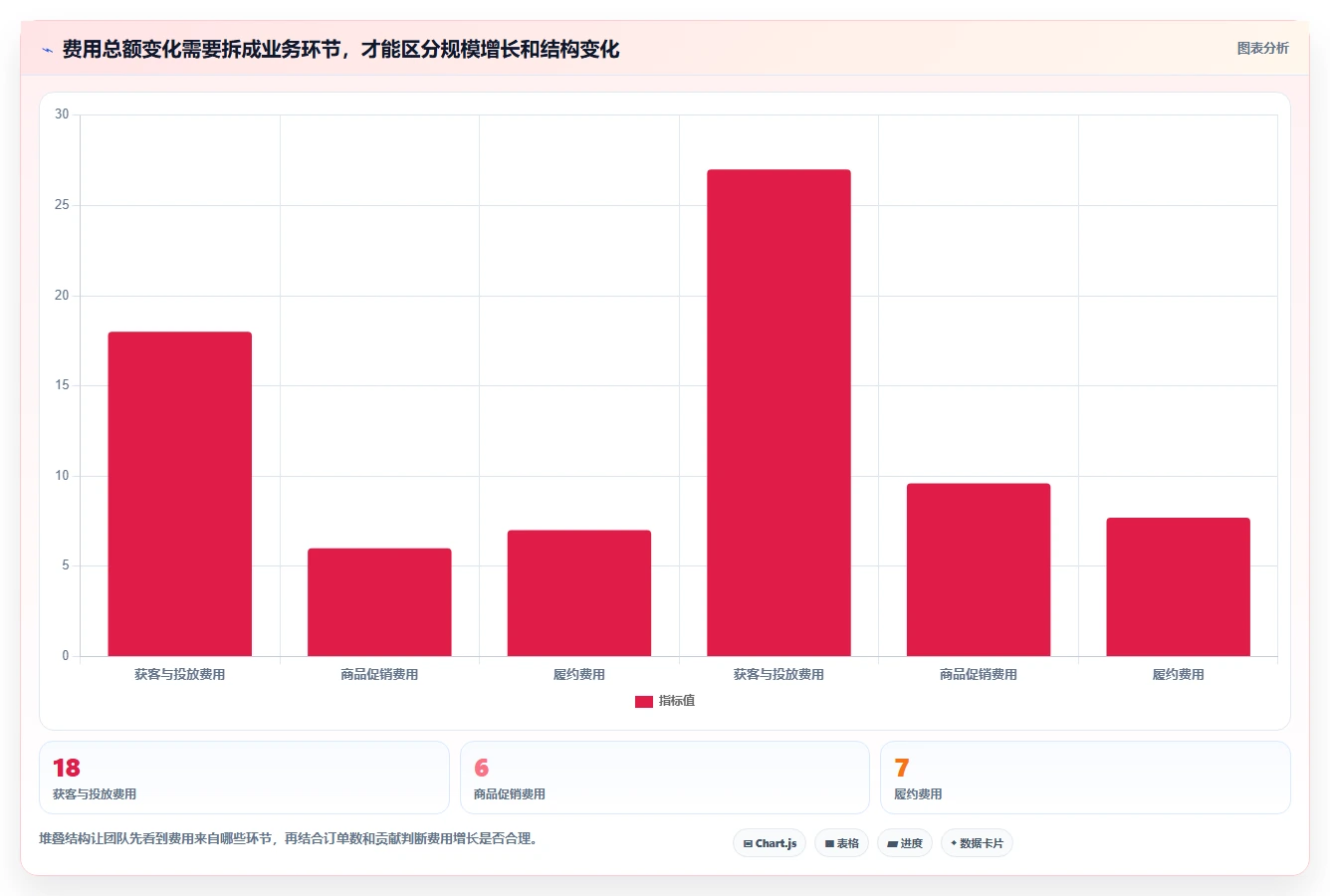Click the y-axis label 10

(62, 476)
